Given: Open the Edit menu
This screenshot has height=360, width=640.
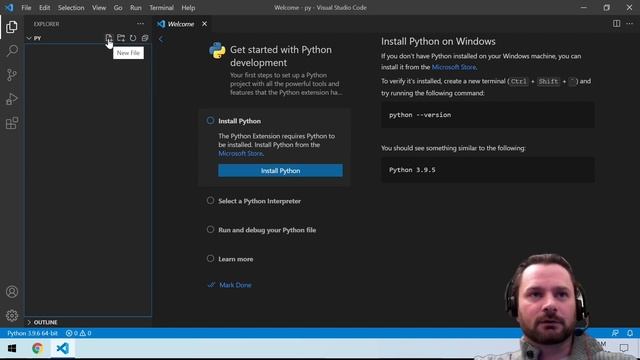Looking at the screenshot, I should coord(44,8).
